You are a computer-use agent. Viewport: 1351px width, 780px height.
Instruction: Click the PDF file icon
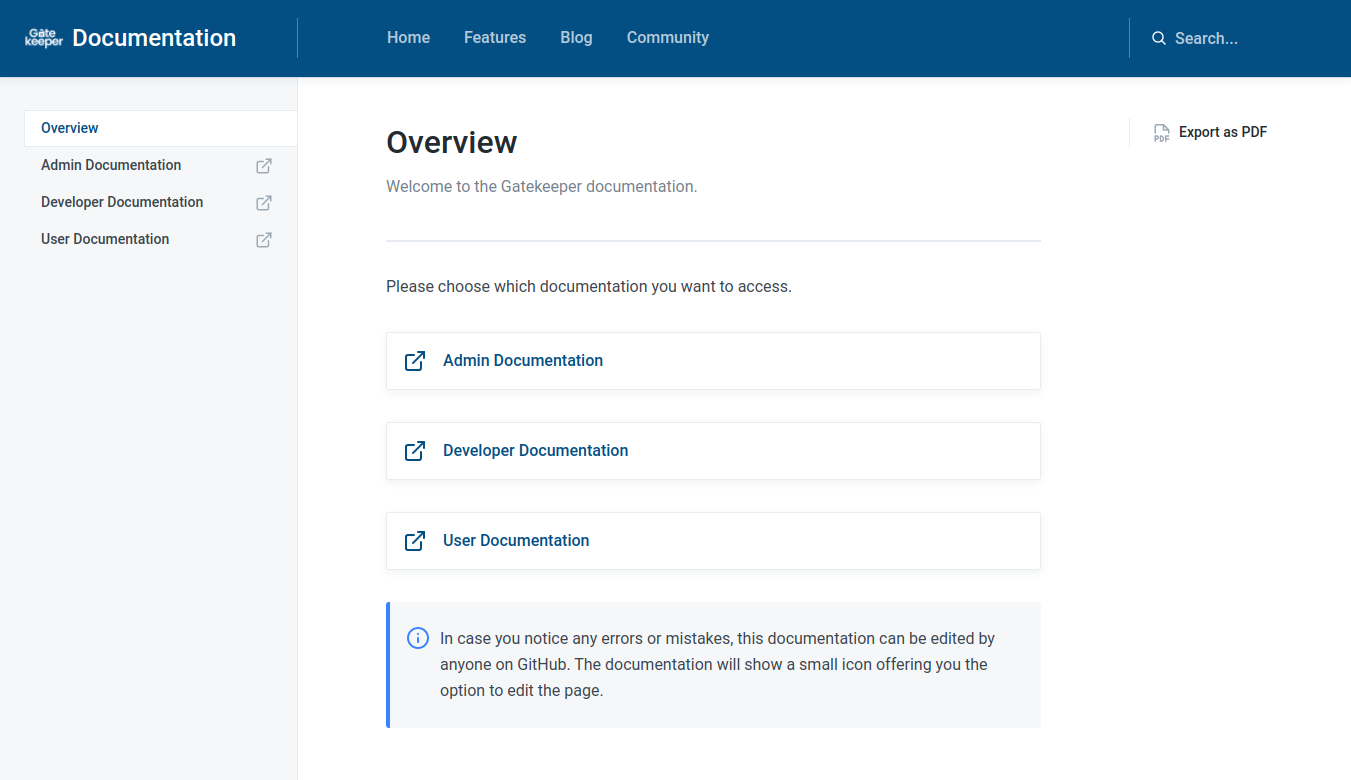(x=1161, y=133)
